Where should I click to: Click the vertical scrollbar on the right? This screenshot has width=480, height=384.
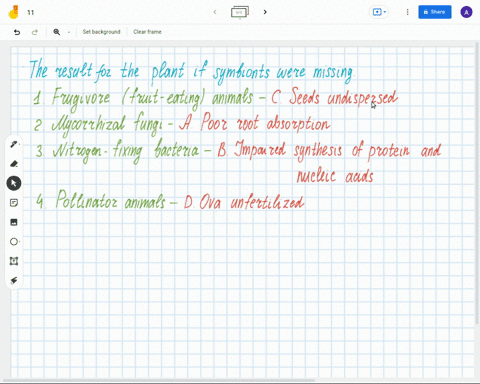tap(477, 183)
